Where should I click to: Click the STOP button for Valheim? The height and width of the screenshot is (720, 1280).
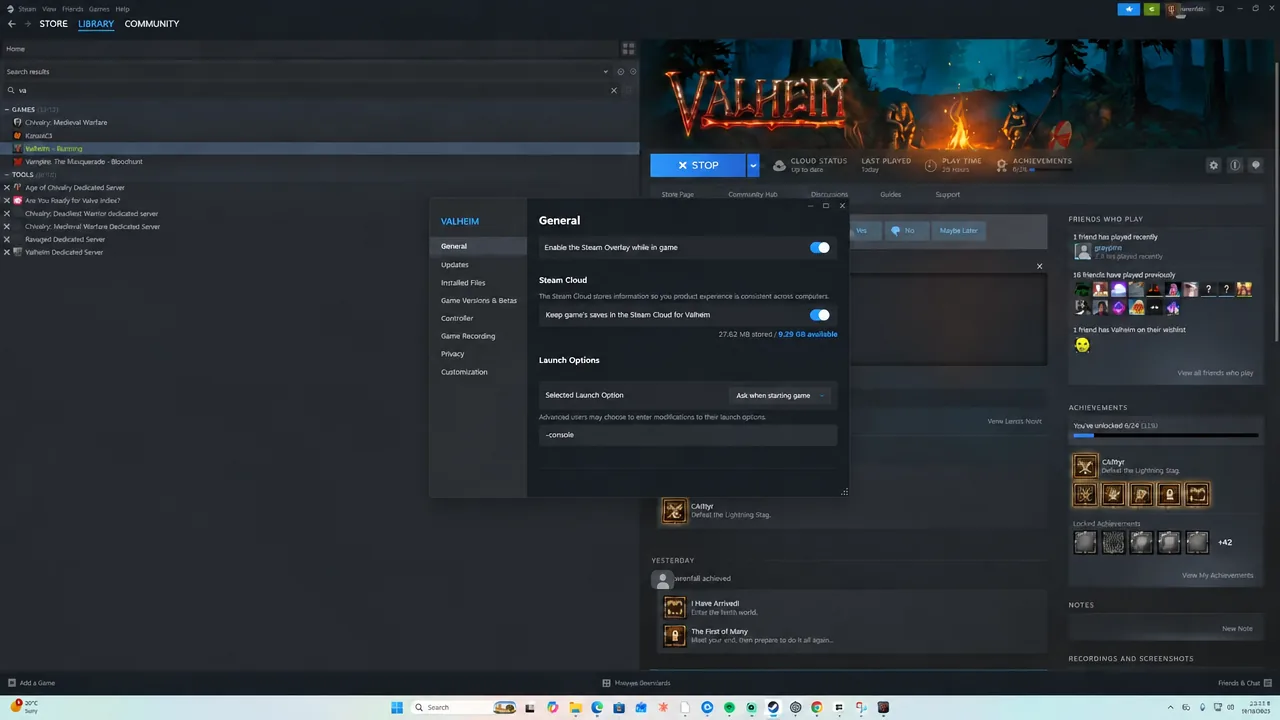coord(698,165)
